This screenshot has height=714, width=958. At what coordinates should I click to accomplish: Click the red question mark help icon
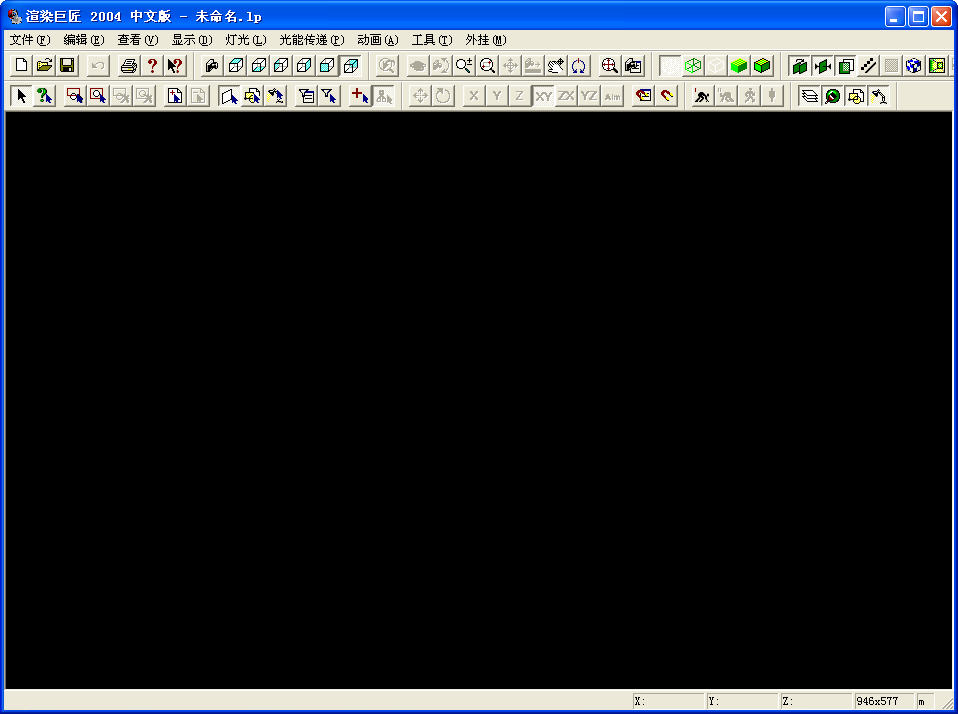tap(152, 66)
